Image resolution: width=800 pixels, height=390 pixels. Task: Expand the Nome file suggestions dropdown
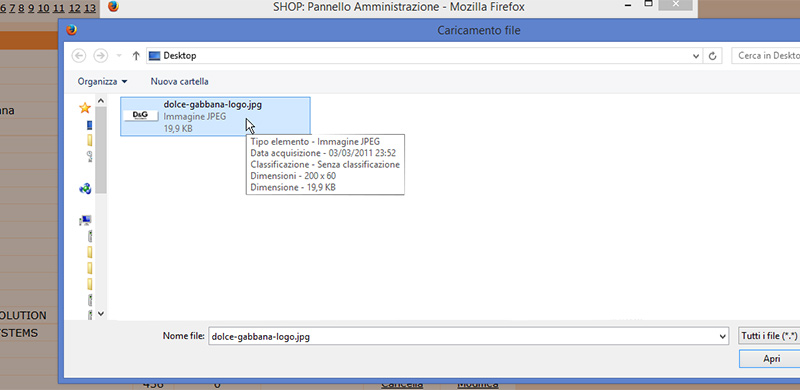point(722,336)
